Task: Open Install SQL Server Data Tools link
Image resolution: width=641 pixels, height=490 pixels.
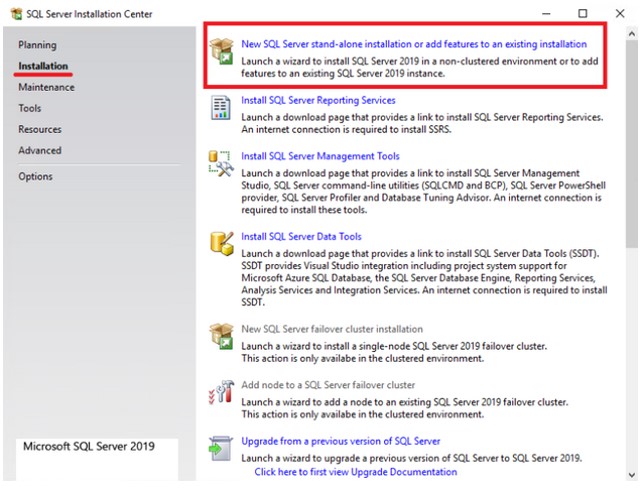Action: pos(301,237)
